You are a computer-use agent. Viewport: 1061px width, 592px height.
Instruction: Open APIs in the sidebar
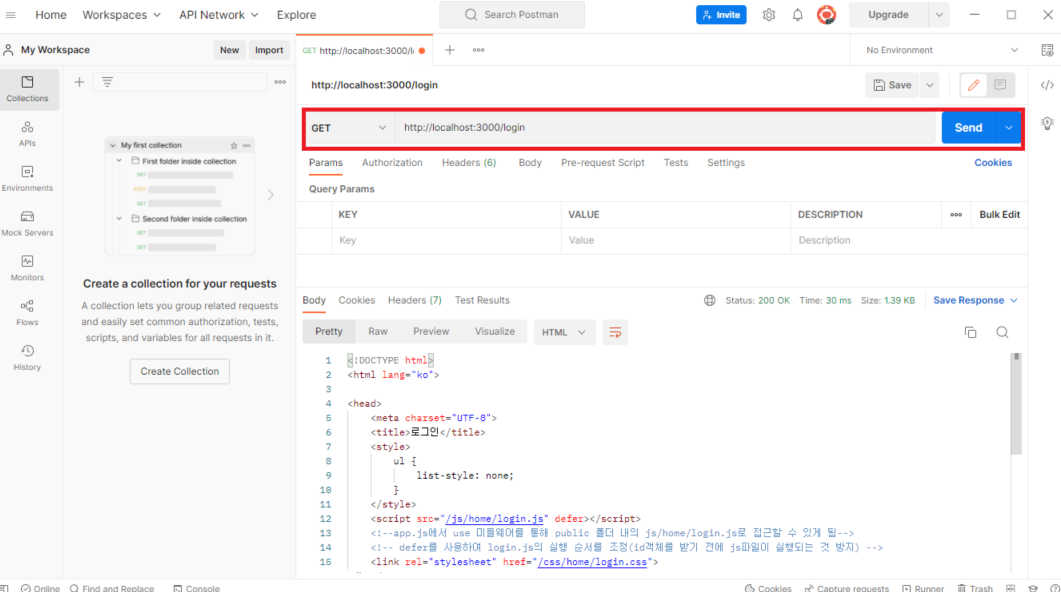point(28,134)
